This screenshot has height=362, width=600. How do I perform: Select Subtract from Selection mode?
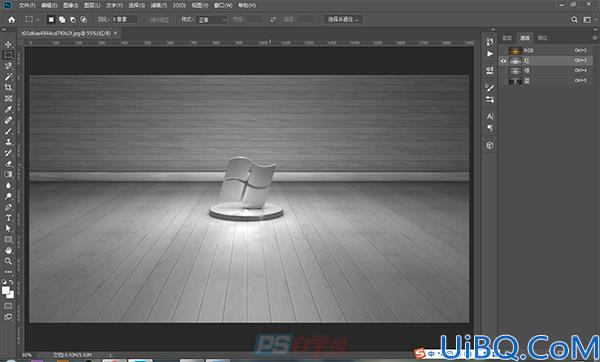73,20
